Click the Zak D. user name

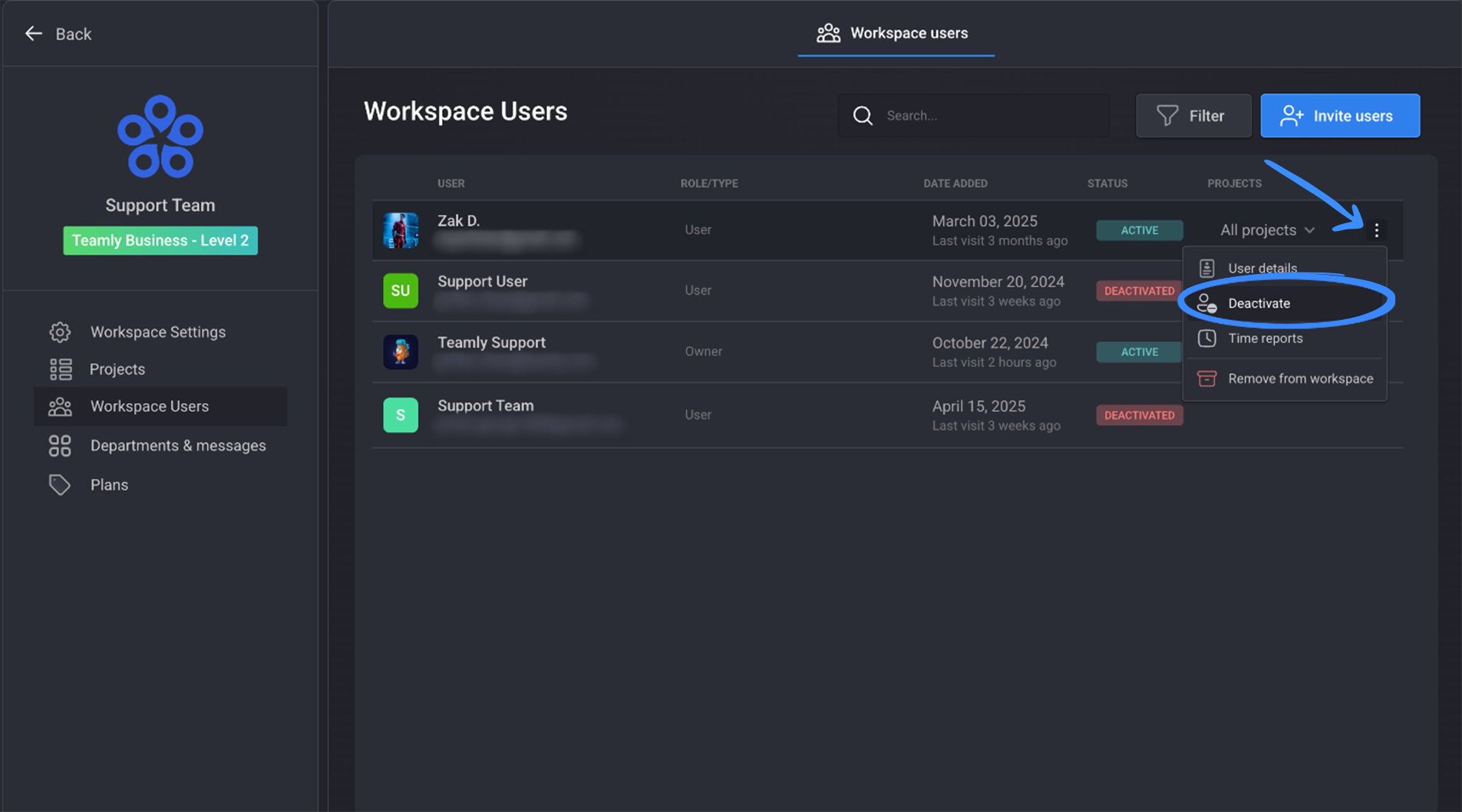[458, 221]
